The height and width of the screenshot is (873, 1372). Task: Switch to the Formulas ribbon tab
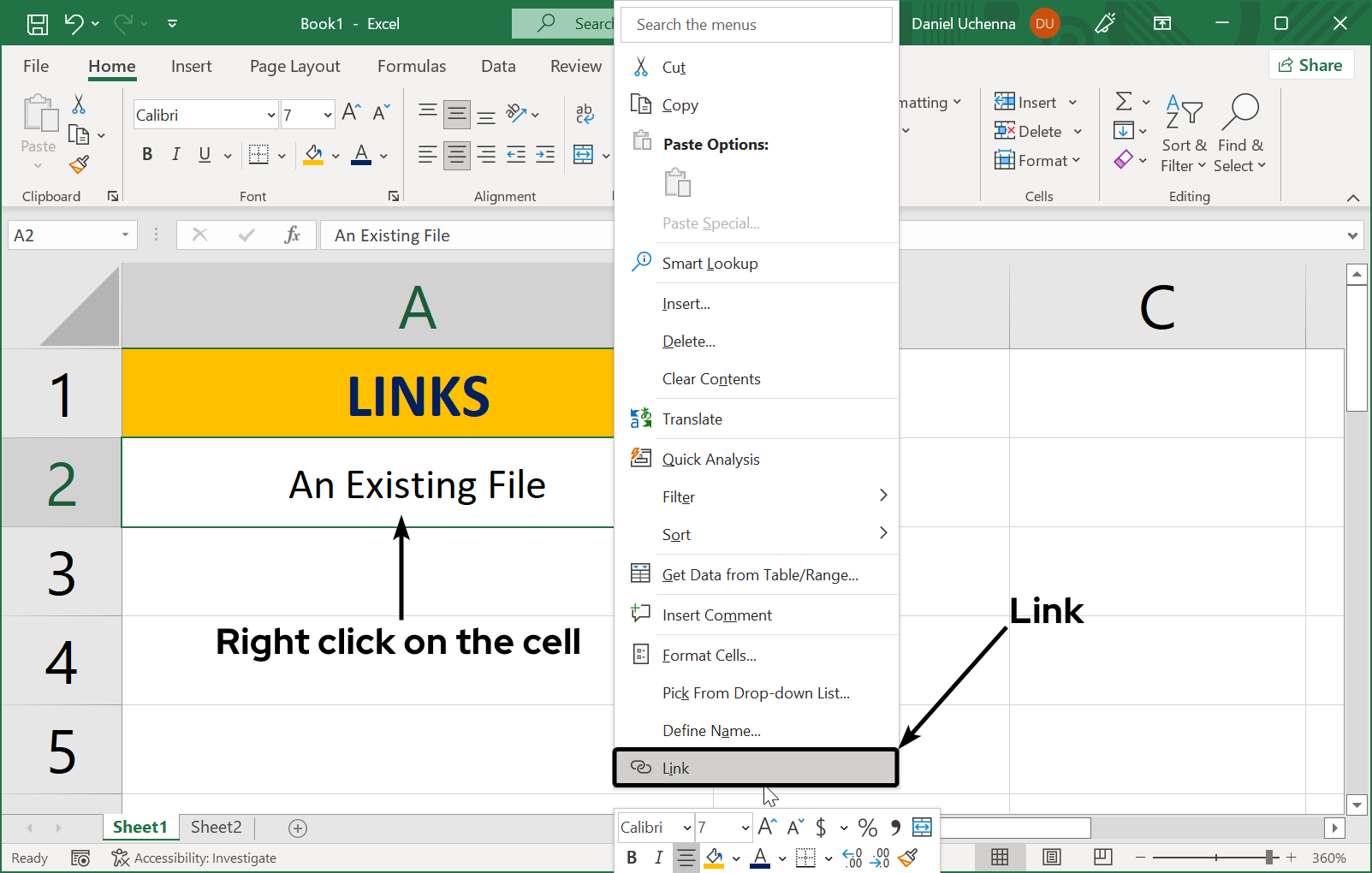click(412, 66)
